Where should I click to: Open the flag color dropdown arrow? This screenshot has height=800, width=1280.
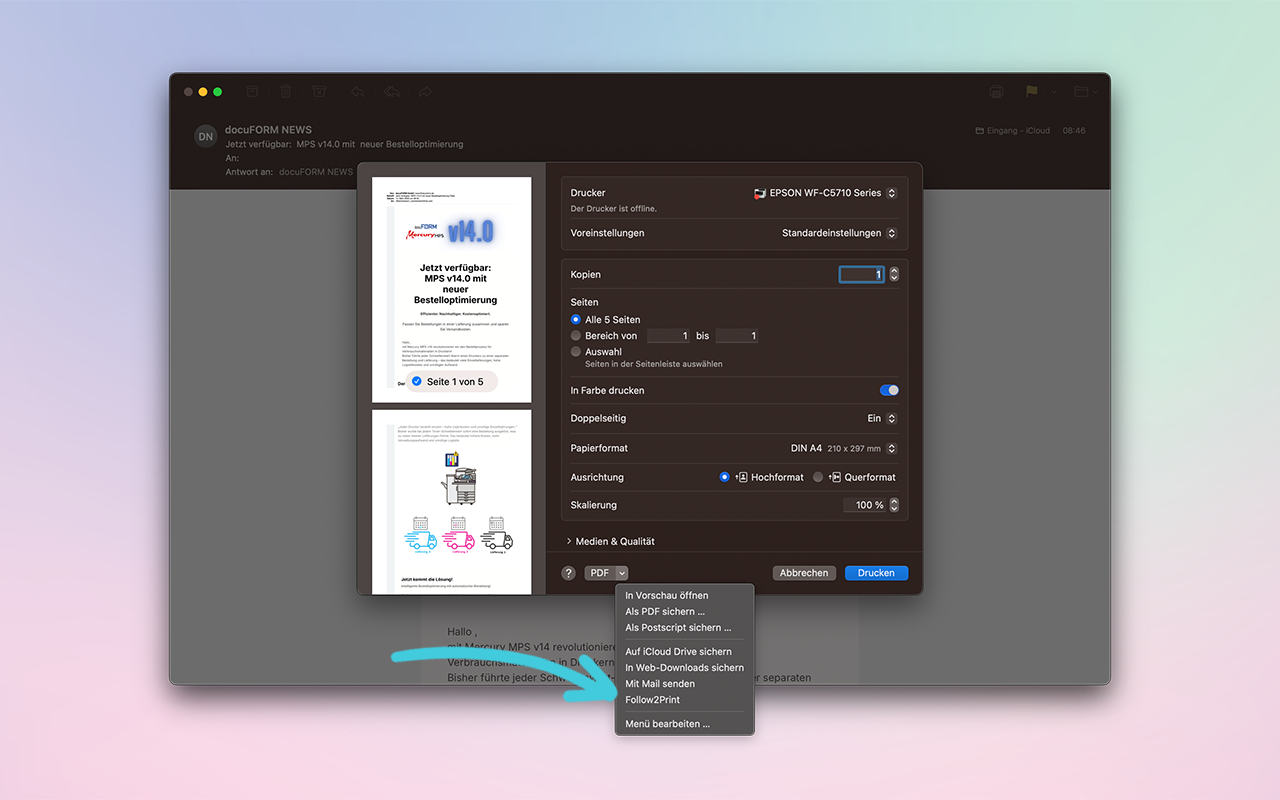click(1053, 92)
